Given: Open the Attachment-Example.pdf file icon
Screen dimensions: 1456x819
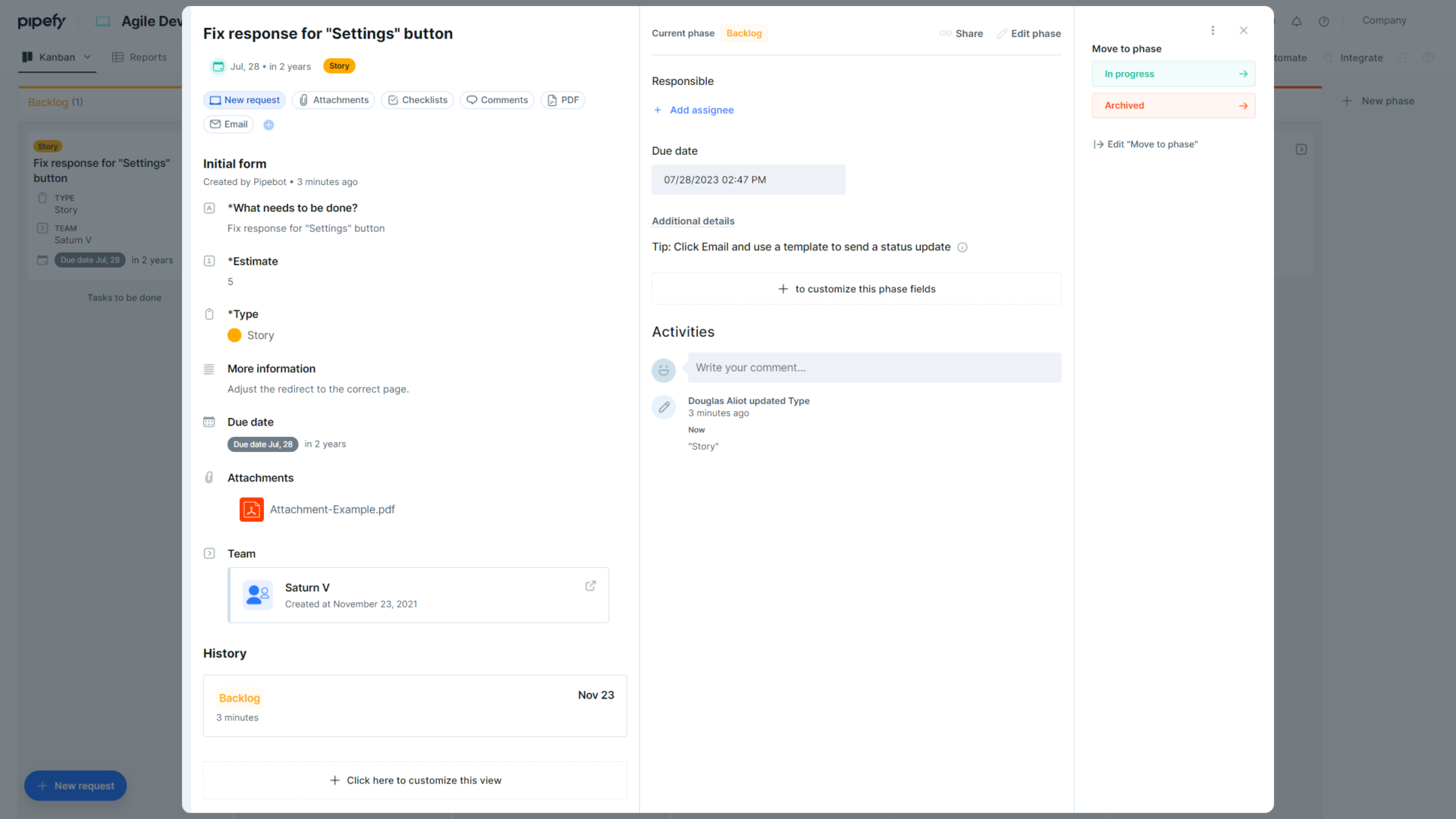Looking at the screenshot, I should 251,510.
